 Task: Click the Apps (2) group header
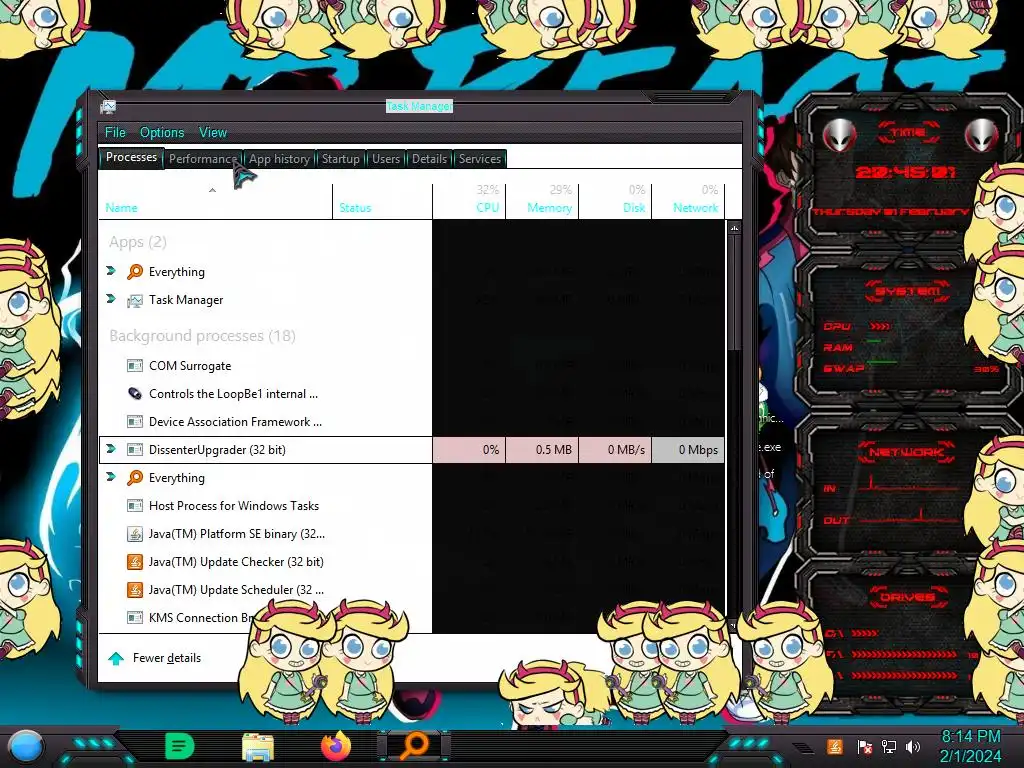click(x=138, y=242)
